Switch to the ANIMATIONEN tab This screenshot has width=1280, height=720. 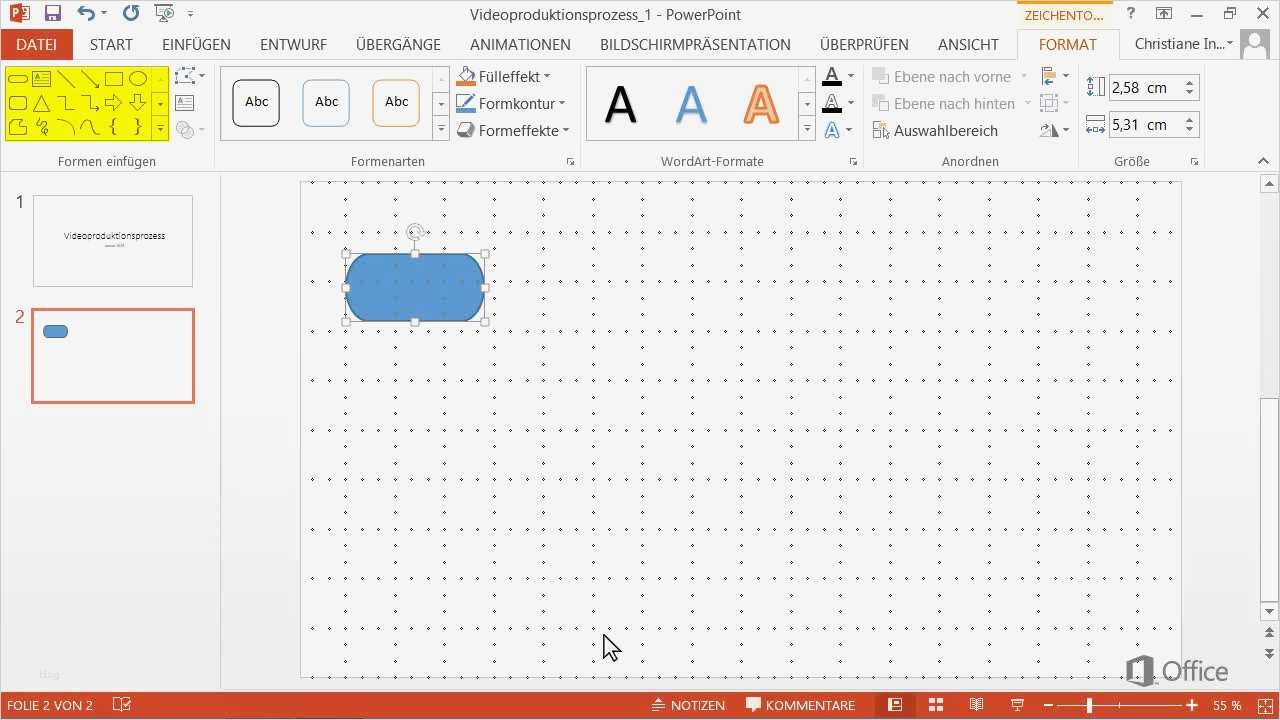[520, 44]
